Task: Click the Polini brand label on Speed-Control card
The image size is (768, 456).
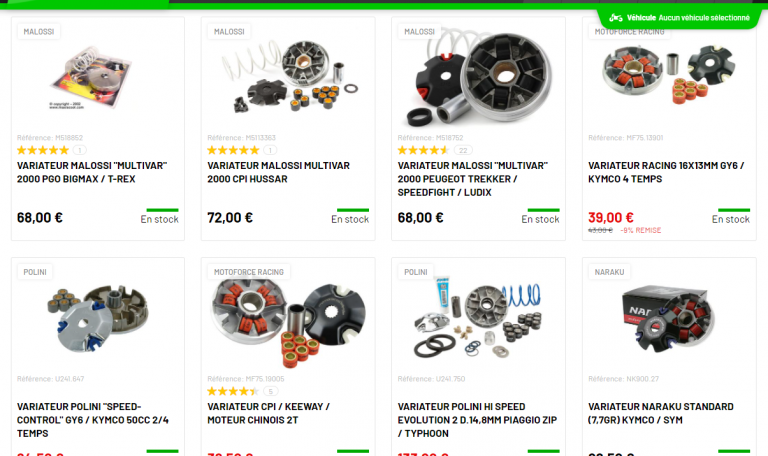Action: tap(35, 272)
